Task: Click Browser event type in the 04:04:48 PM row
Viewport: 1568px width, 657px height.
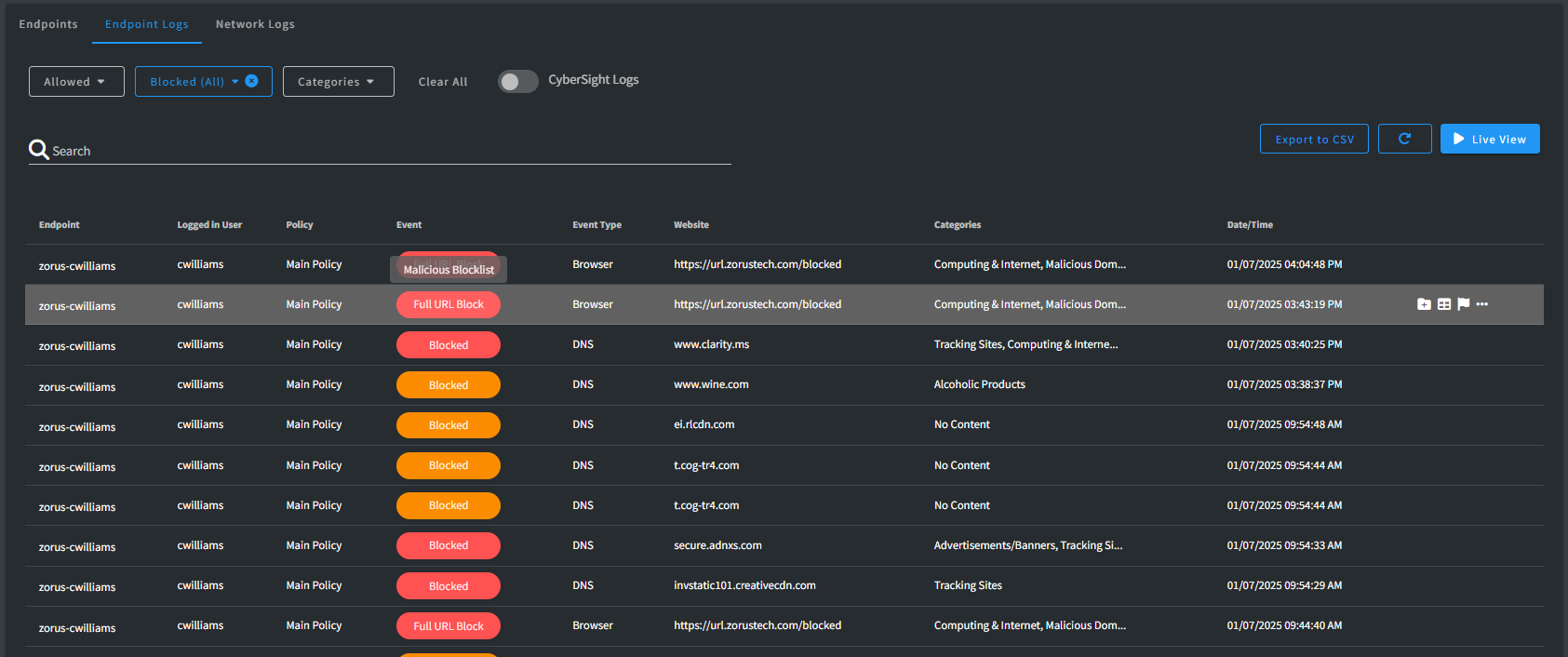Action: [593, 264]
